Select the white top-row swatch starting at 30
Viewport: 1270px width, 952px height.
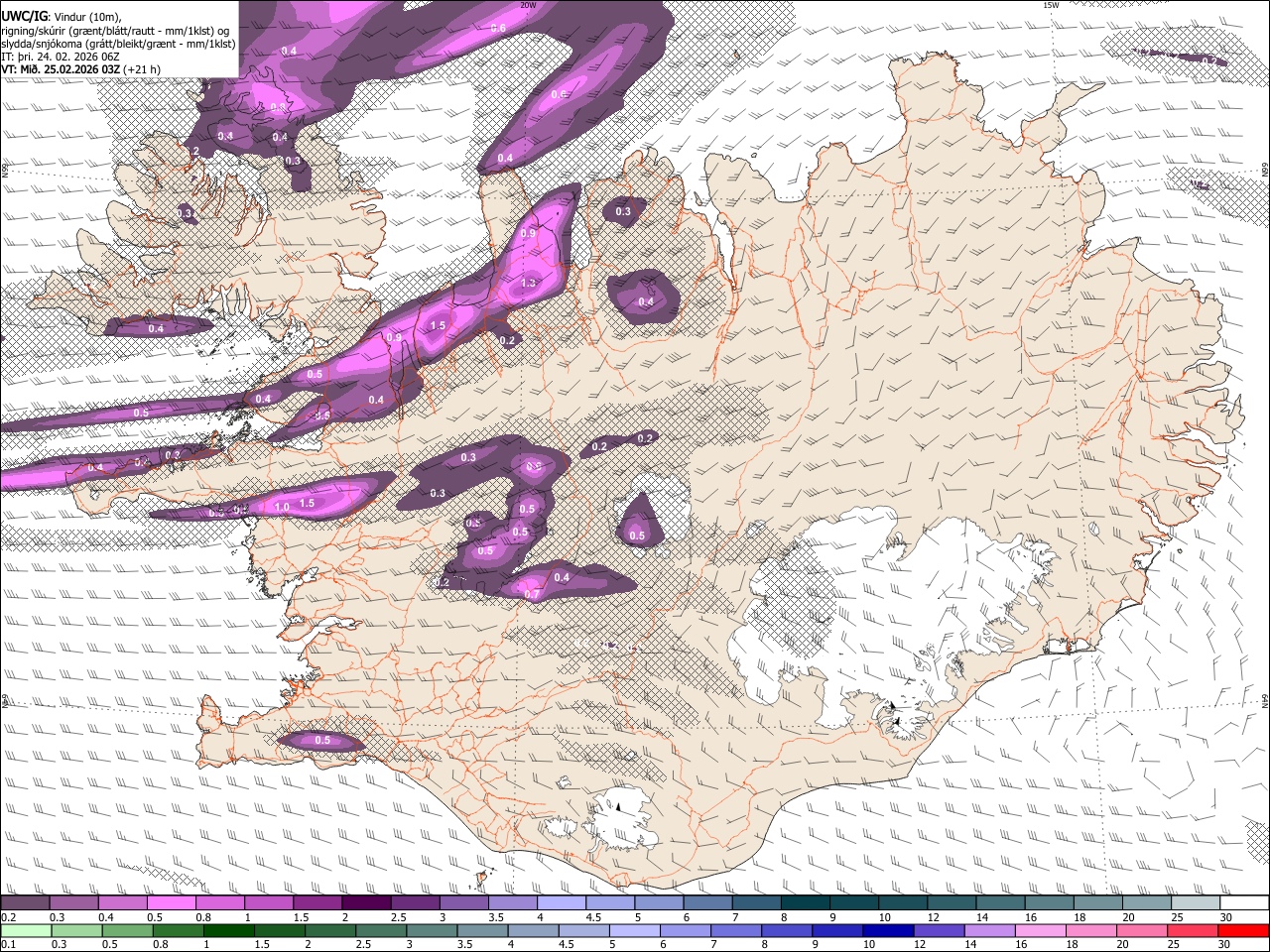point(1245,903)
